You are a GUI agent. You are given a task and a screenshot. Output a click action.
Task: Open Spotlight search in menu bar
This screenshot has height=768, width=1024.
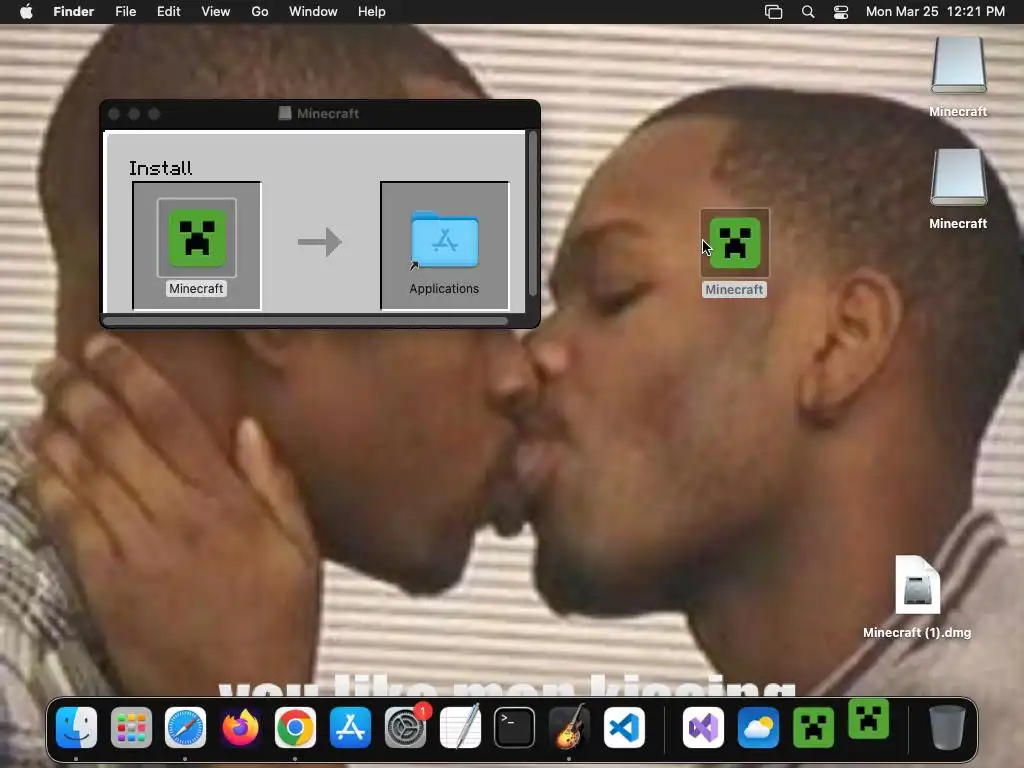(x=808, y=12)
